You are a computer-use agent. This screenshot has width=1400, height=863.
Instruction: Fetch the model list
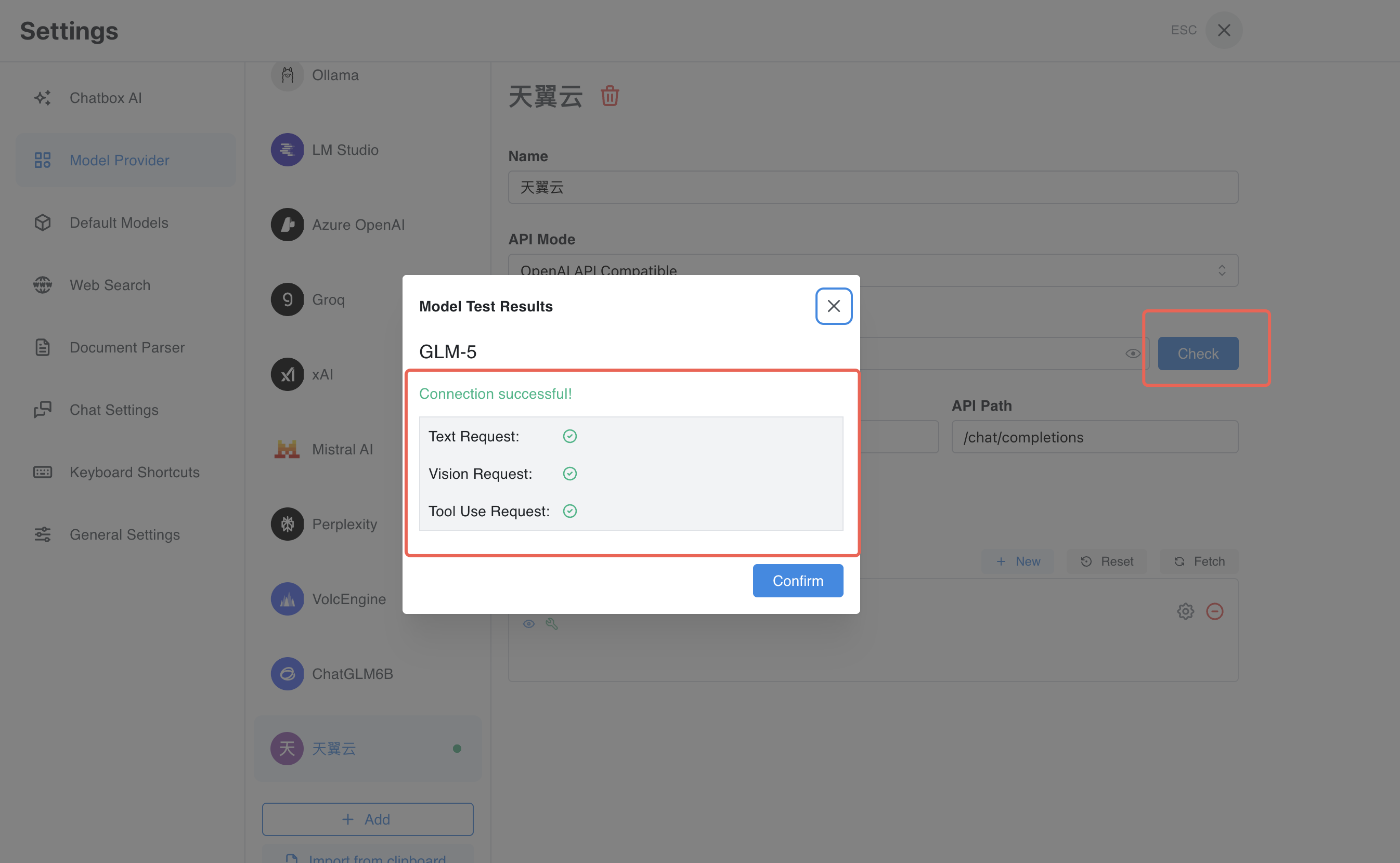(1199, 561)
